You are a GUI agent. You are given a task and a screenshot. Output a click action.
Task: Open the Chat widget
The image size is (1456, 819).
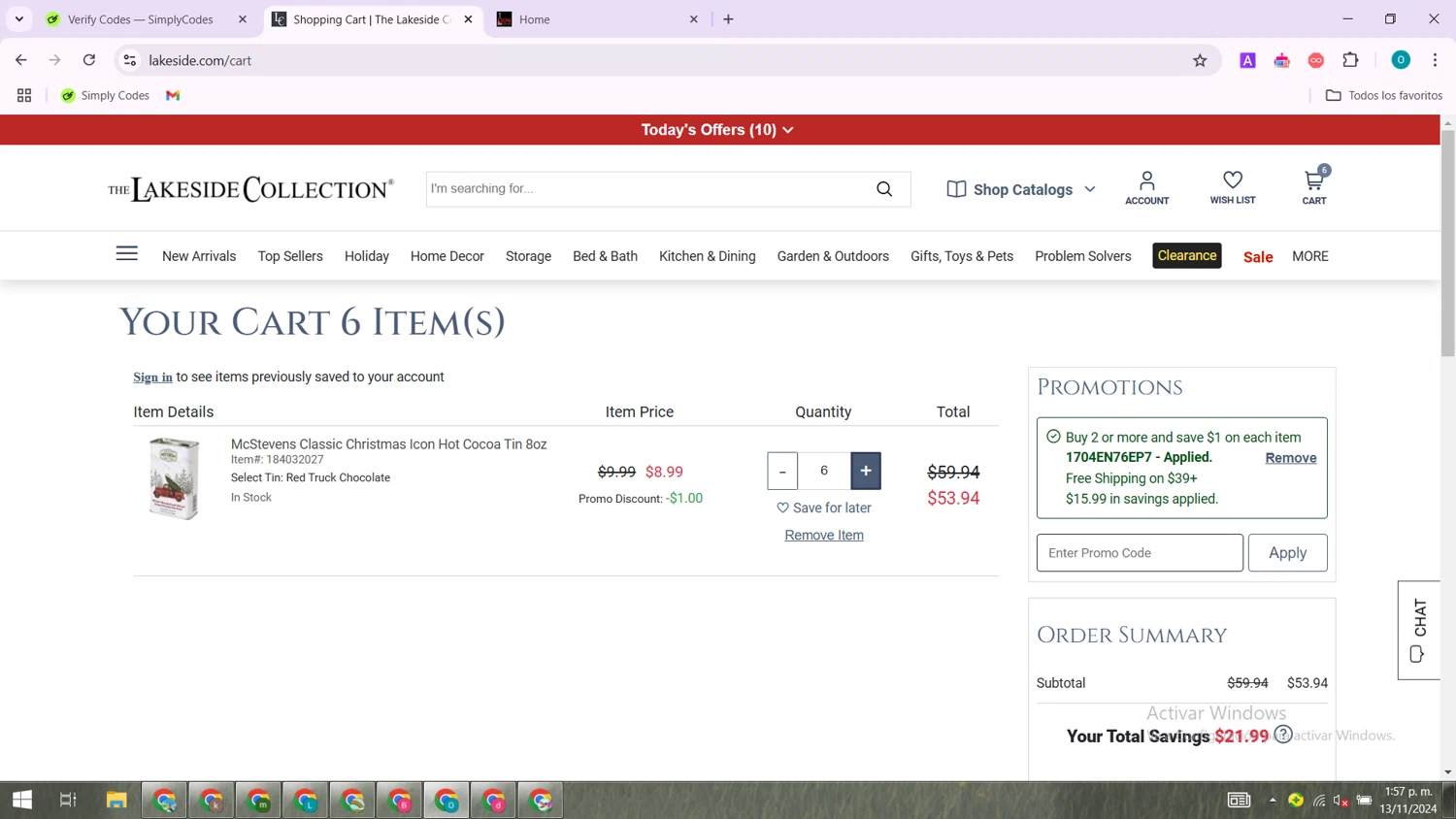pos(1419,630)
